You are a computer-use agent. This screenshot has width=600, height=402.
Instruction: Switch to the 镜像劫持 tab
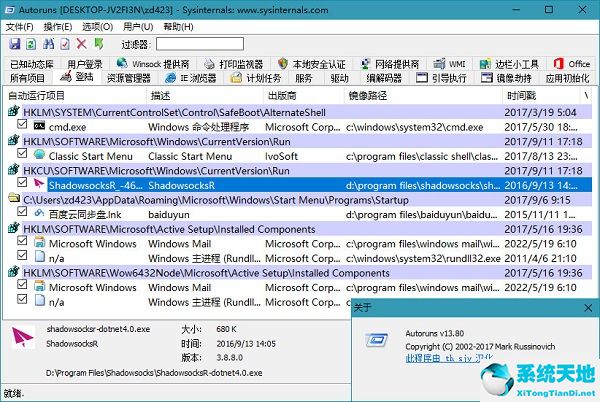tap(507, 78)
